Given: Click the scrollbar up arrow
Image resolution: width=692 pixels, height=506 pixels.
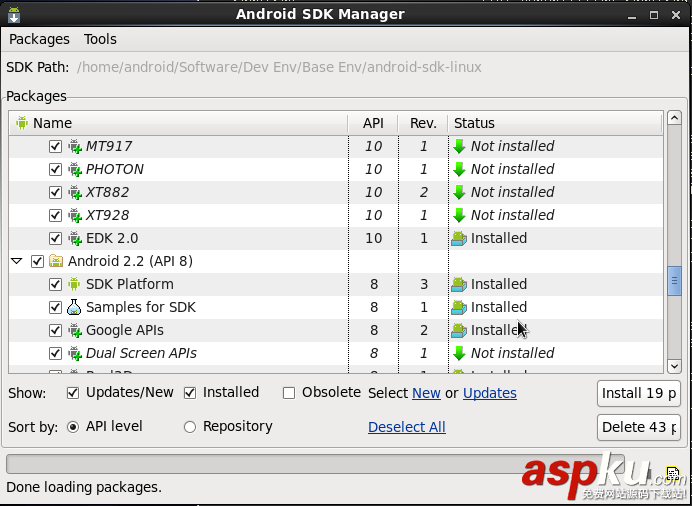Looking at the screenshot, I should click(674, 118).
